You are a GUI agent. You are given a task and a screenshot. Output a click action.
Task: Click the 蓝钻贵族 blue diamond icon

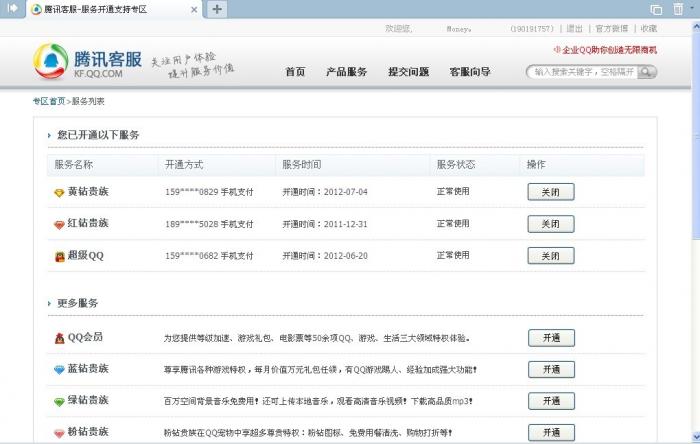click(59, 370)
